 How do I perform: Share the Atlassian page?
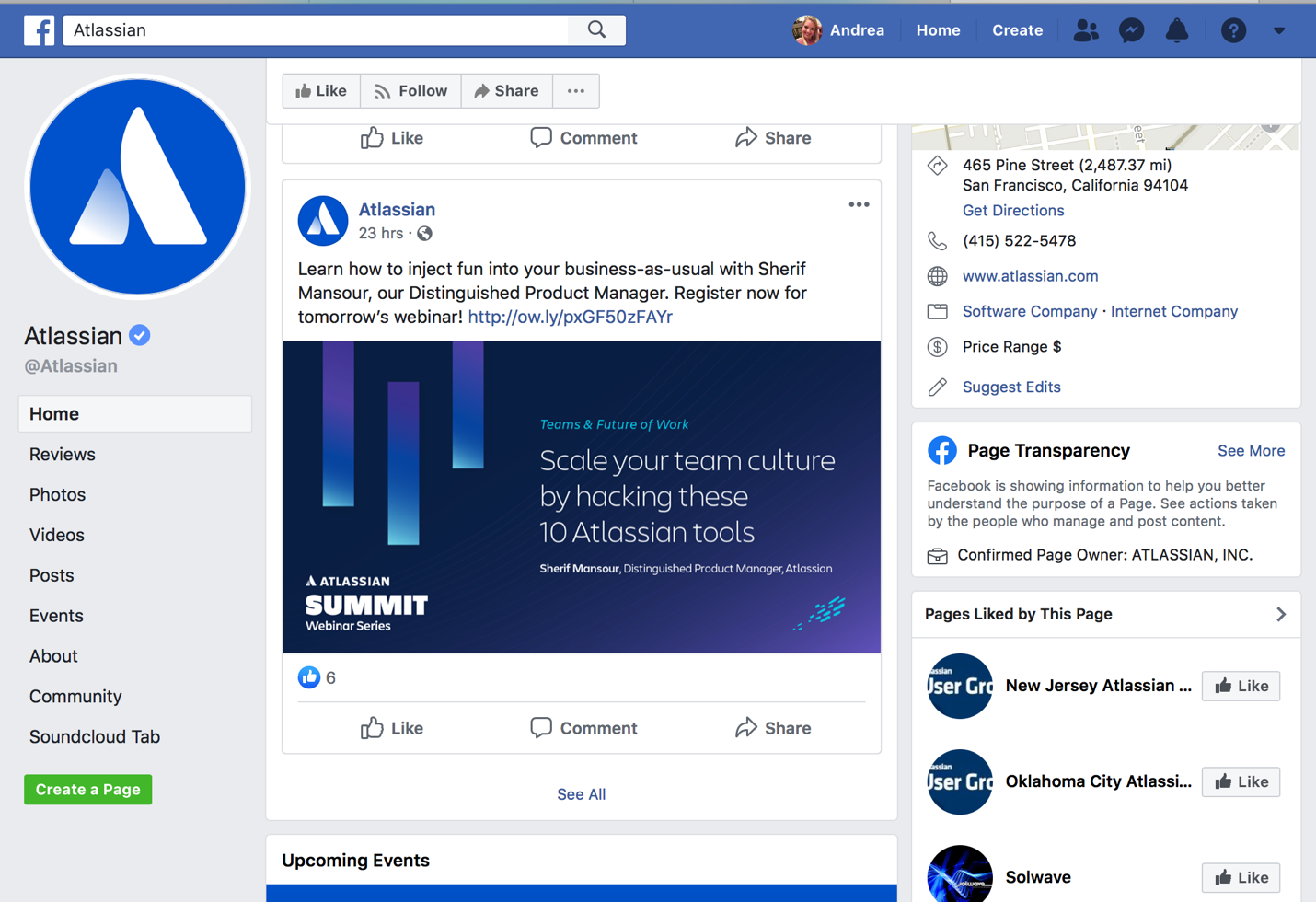(x=506, y=91)
